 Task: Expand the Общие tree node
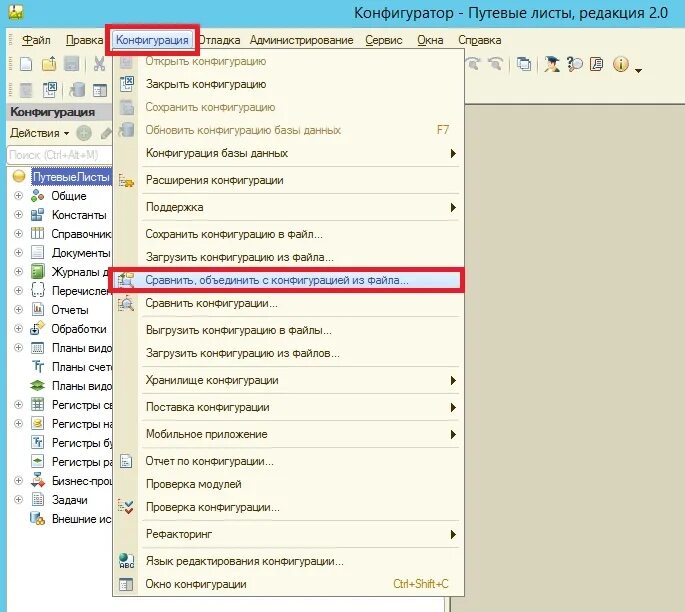coord(18,195)
